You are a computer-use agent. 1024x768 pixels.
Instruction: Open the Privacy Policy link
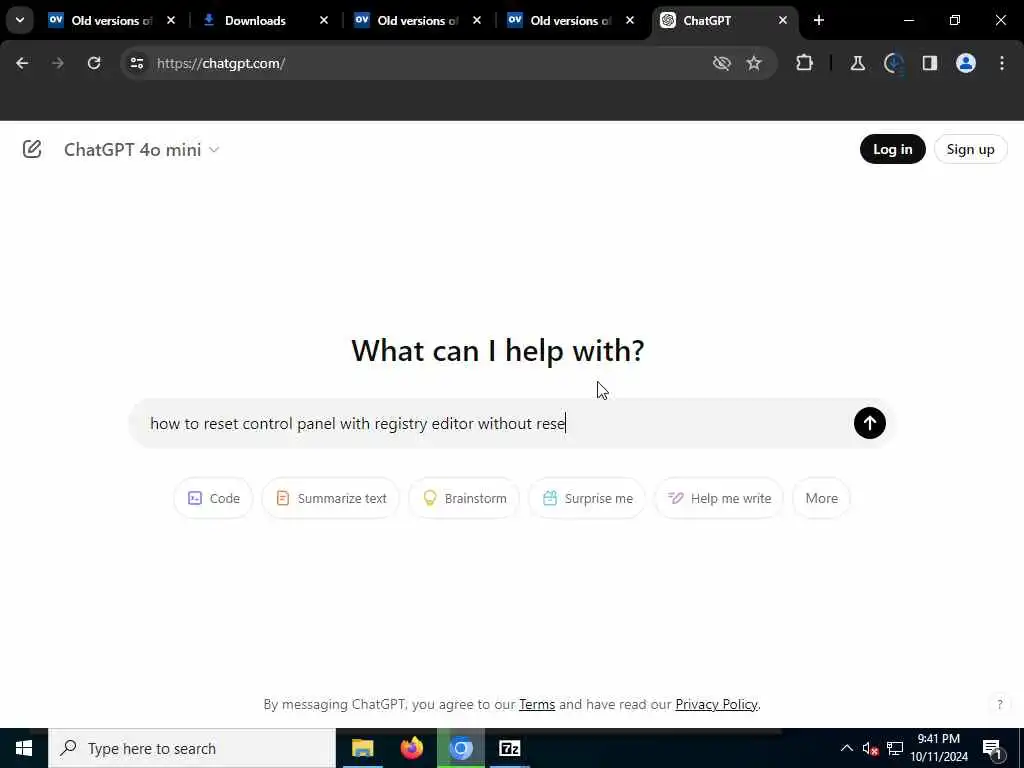pos(716,704)
